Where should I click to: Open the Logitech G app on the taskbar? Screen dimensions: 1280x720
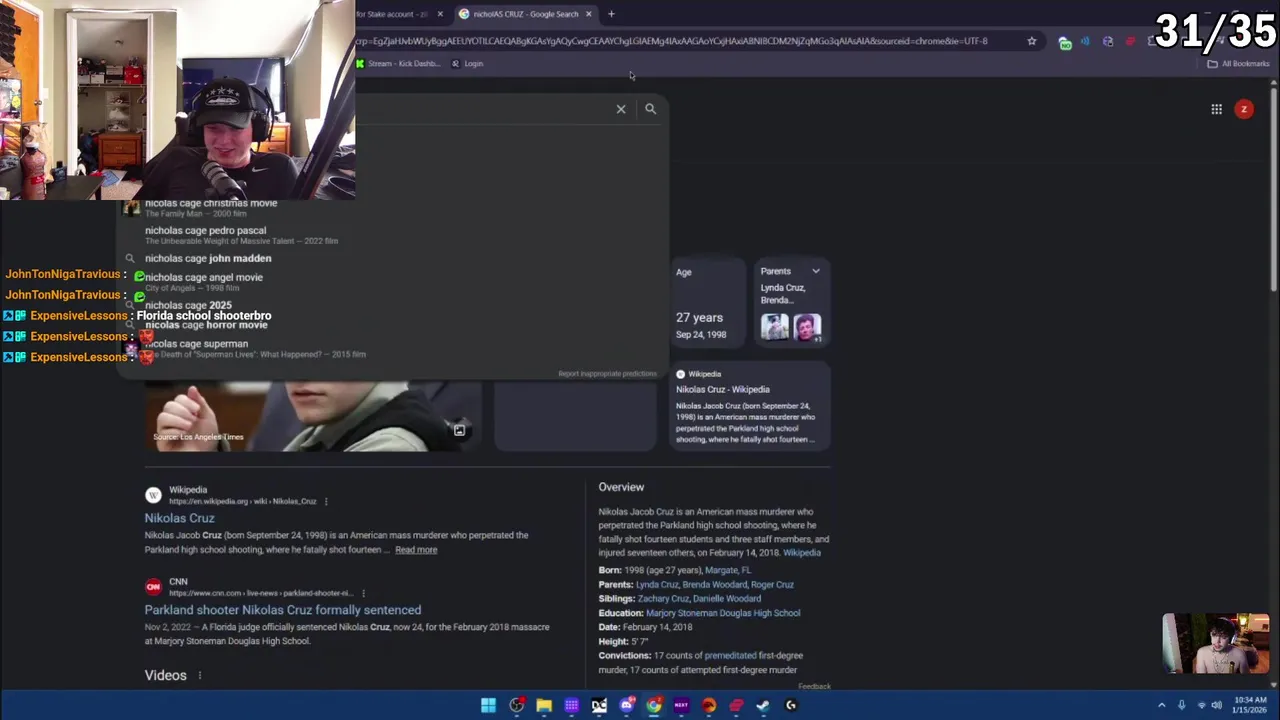click(790, 705)
